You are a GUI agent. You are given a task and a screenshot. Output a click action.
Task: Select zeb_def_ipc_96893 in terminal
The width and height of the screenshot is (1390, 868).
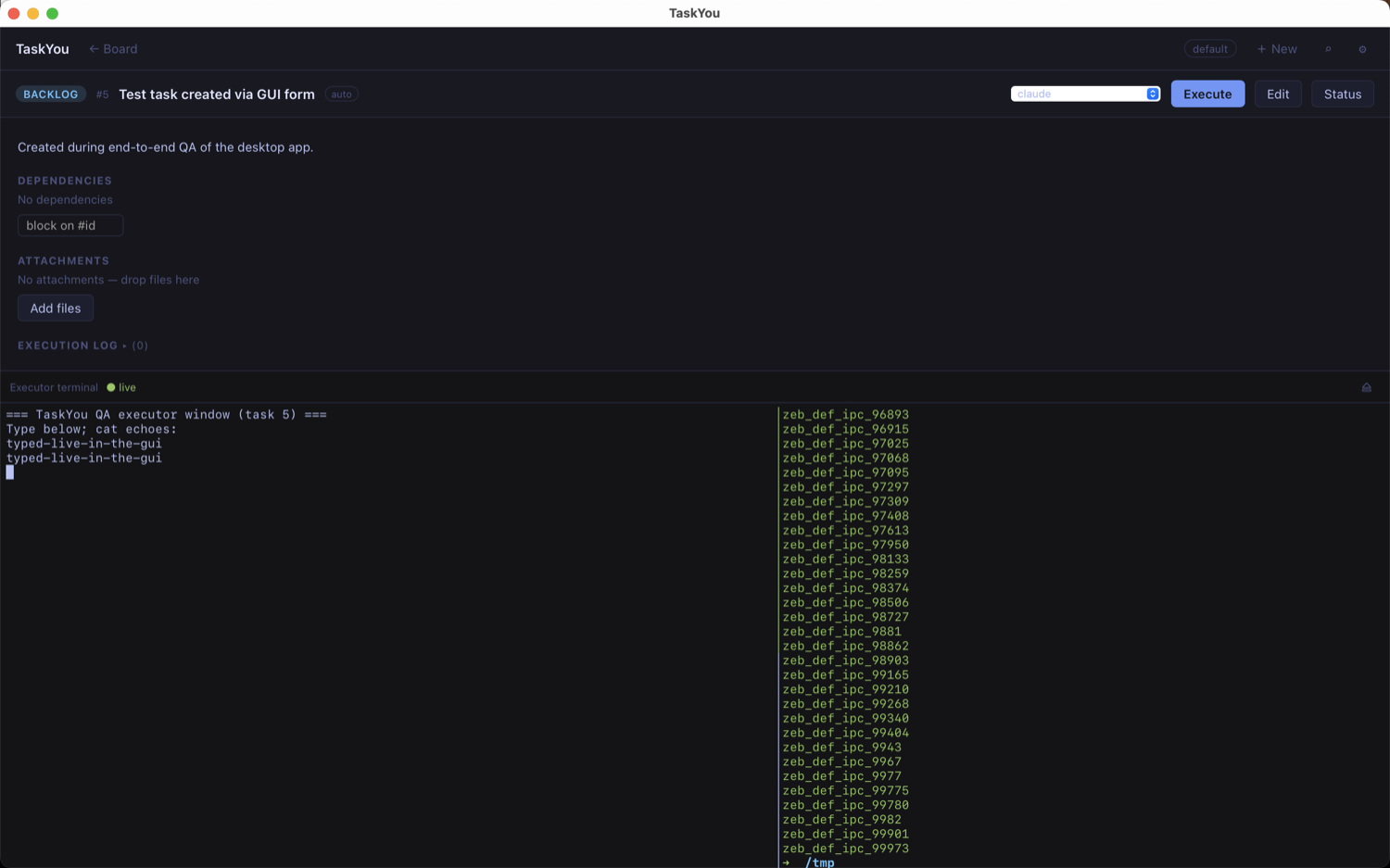click(845, 415)
